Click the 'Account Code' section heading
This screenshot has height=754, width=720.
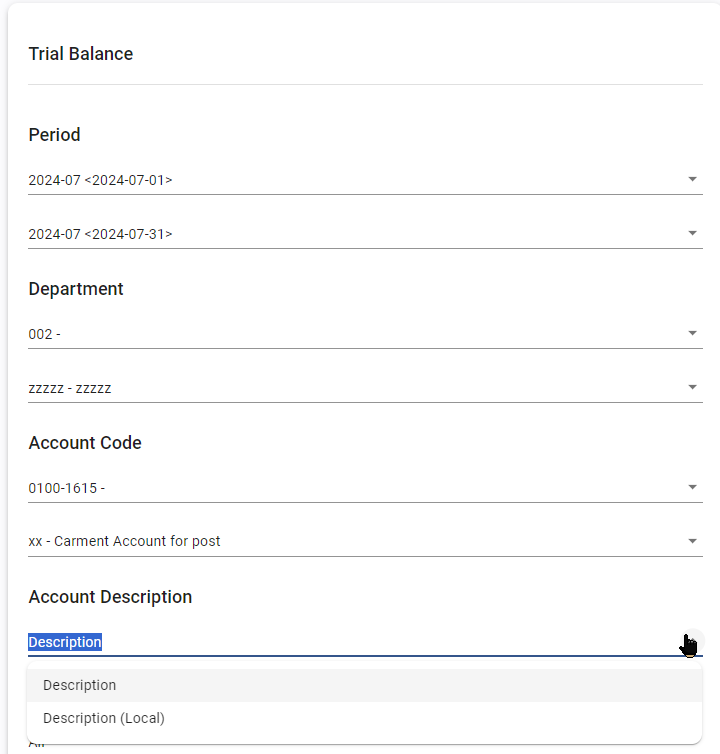tap(85, 443)
